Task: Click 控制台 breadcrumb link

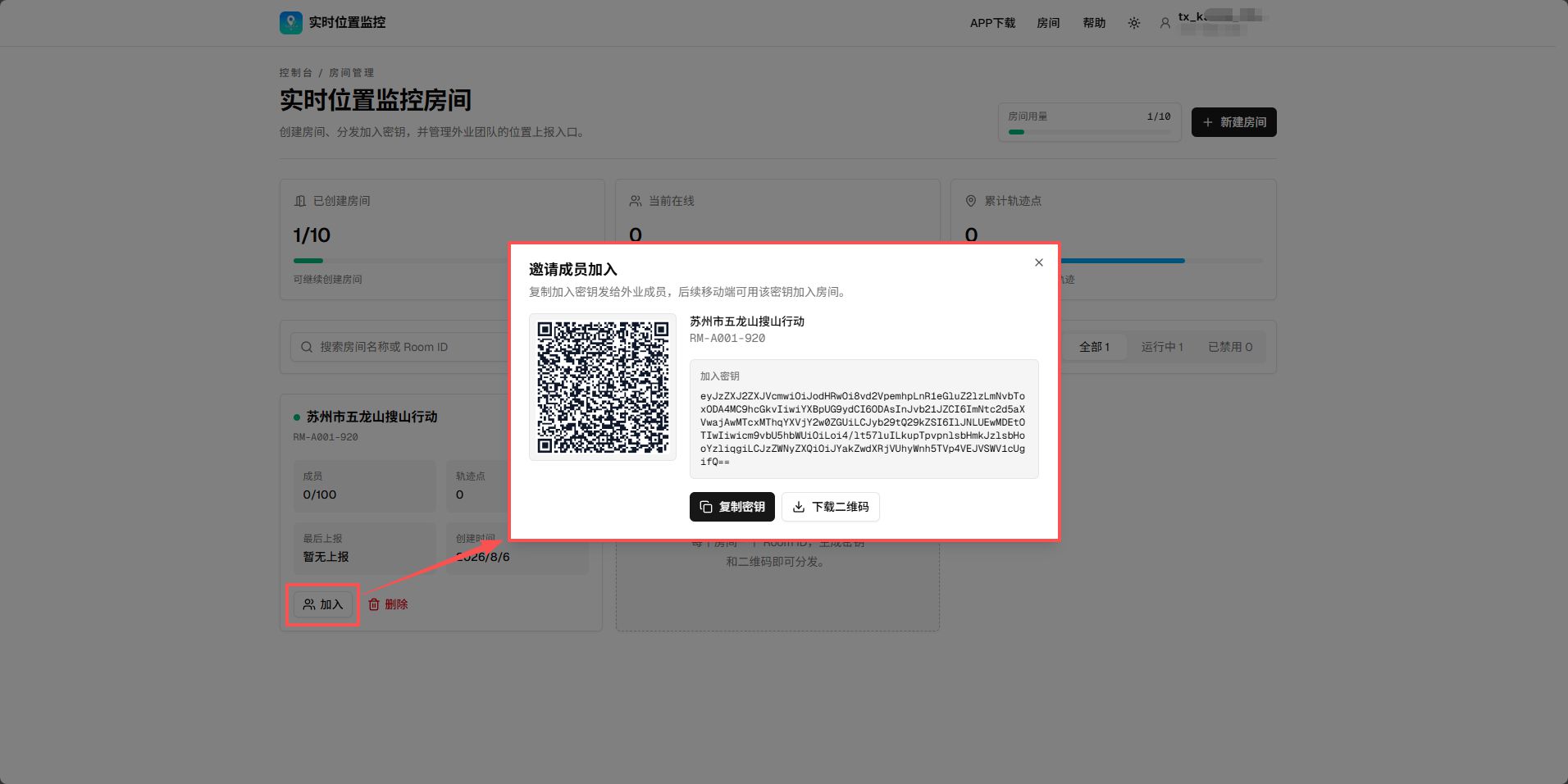Action: point(295,73)
